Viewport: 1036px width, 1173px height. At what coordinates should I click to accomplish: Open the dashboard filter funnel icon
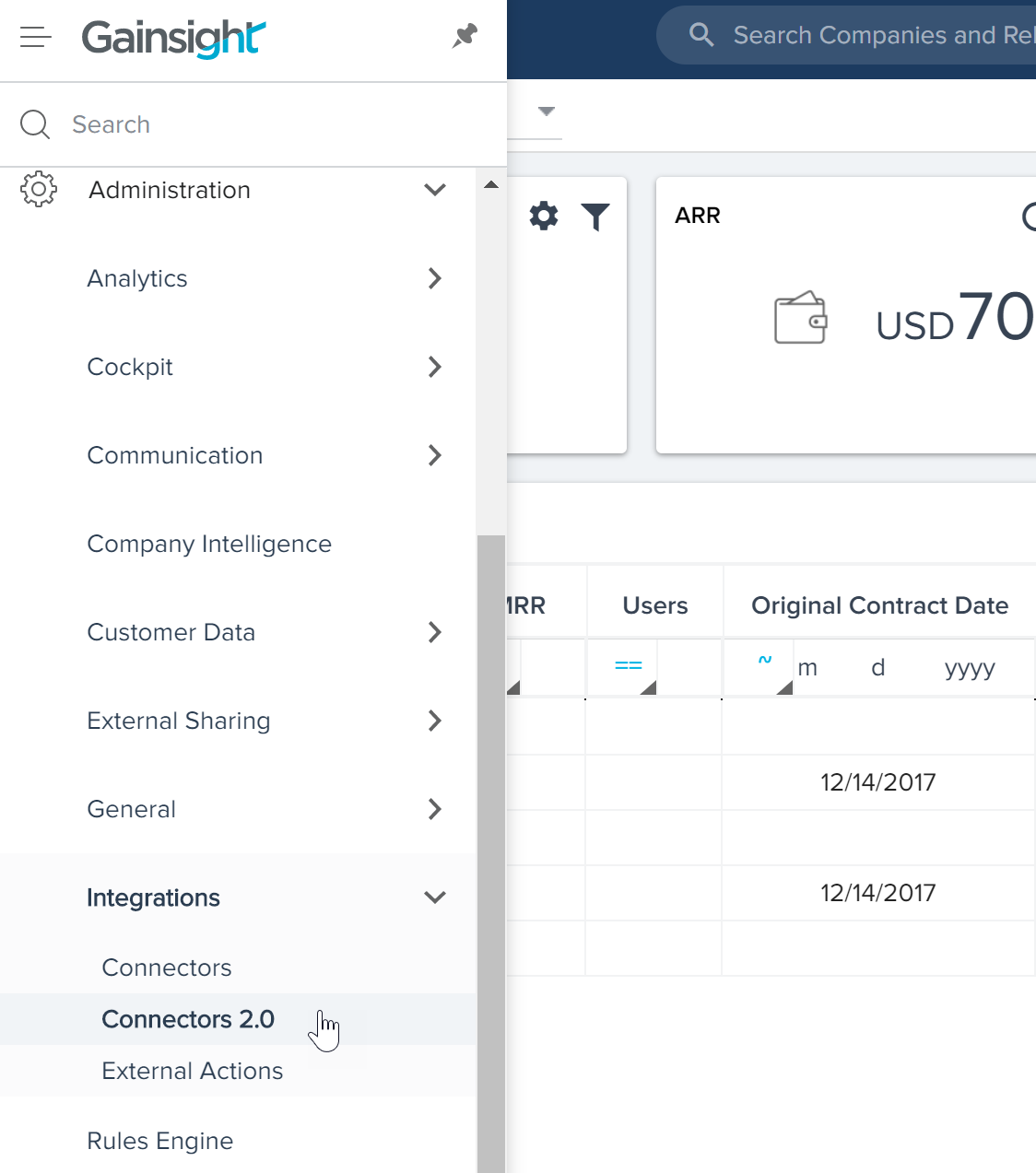click(x=595, y=217)
